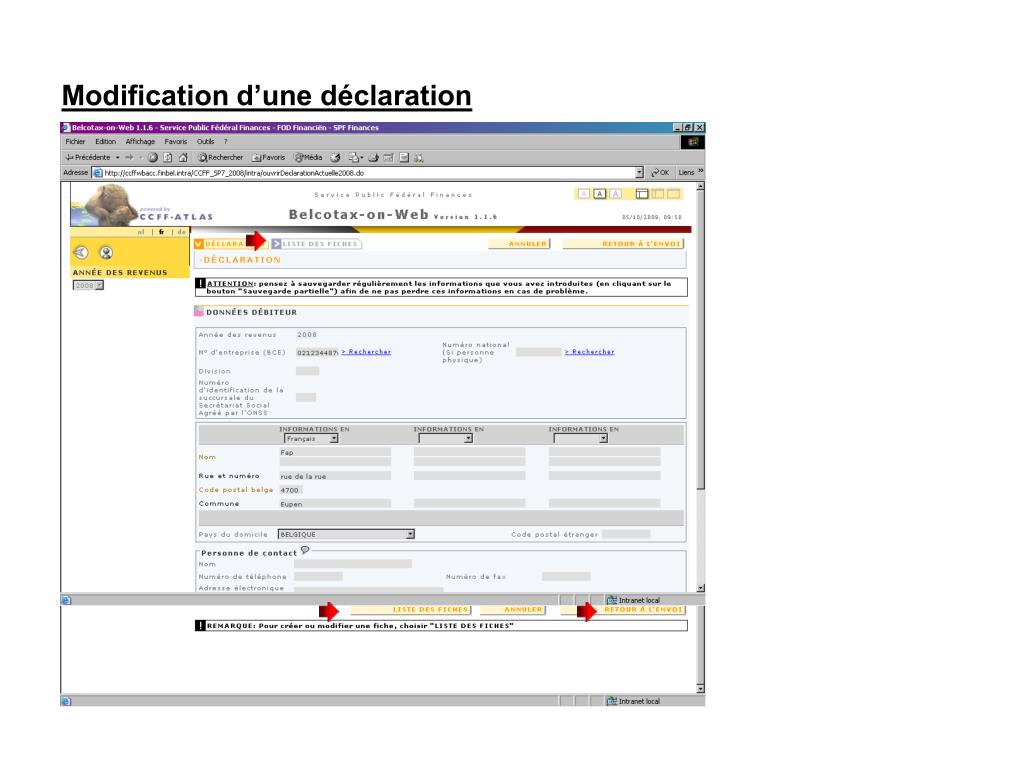Click the forward arrow in browser toolbar
Screen dimensions: 1024x768
click(x=129, y=157)
